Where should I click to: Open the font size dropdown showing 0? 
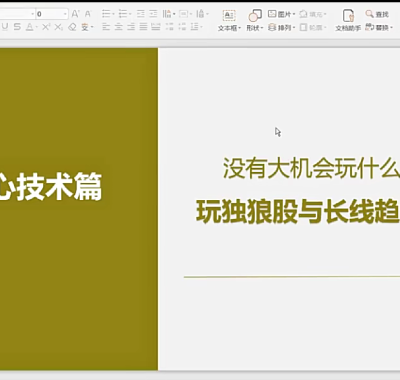[65, 14]
